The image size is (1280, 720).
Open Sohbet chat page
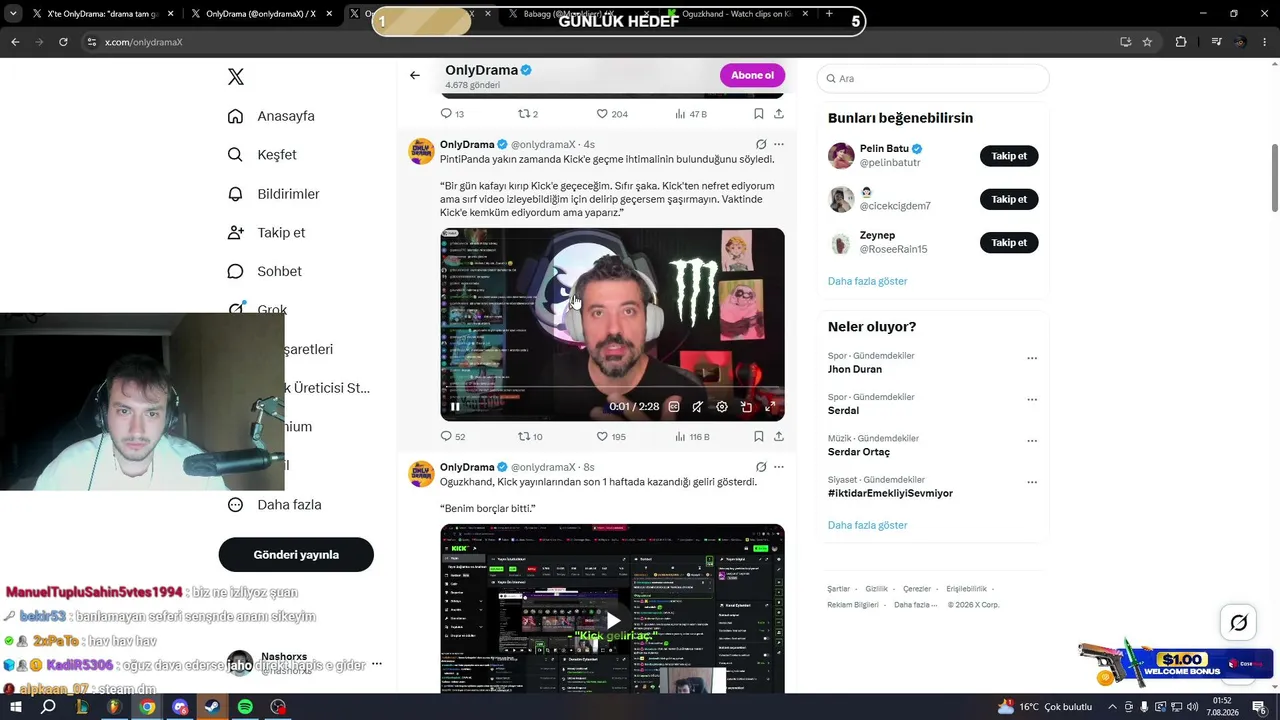[264, 272]
